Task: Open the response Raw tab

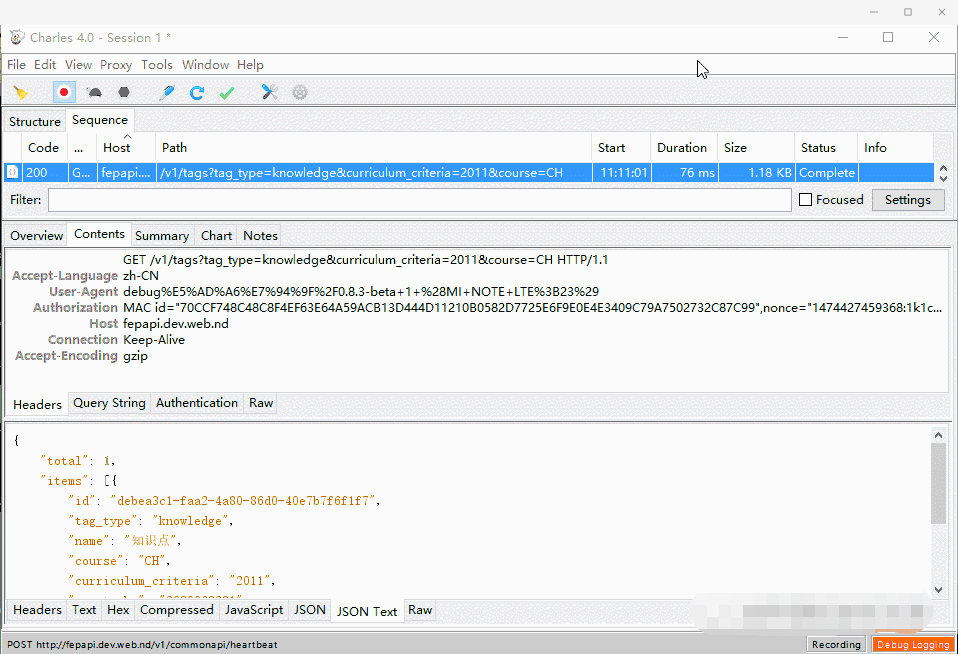Action: [420, 610]
